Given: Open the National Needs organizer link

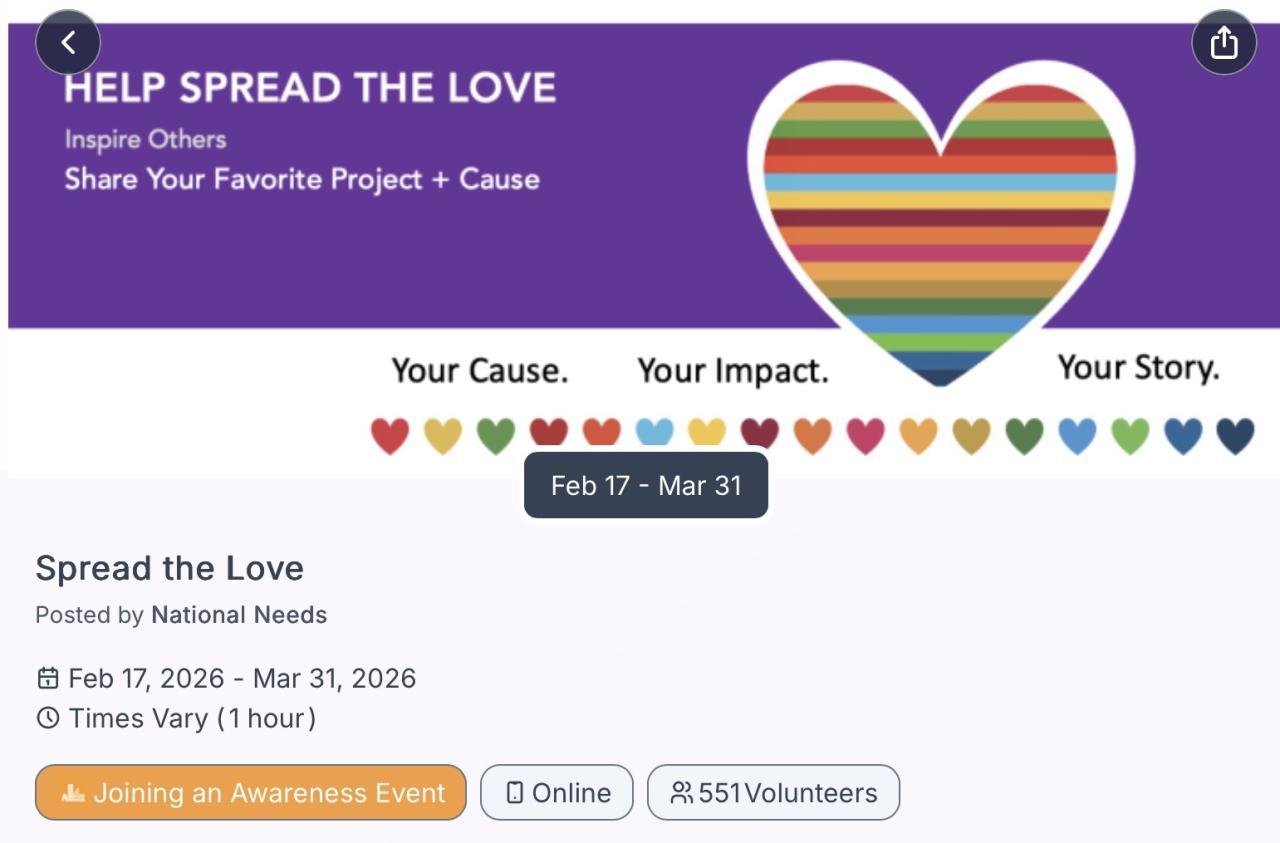Looking at the screenshot, I should 239,615.
